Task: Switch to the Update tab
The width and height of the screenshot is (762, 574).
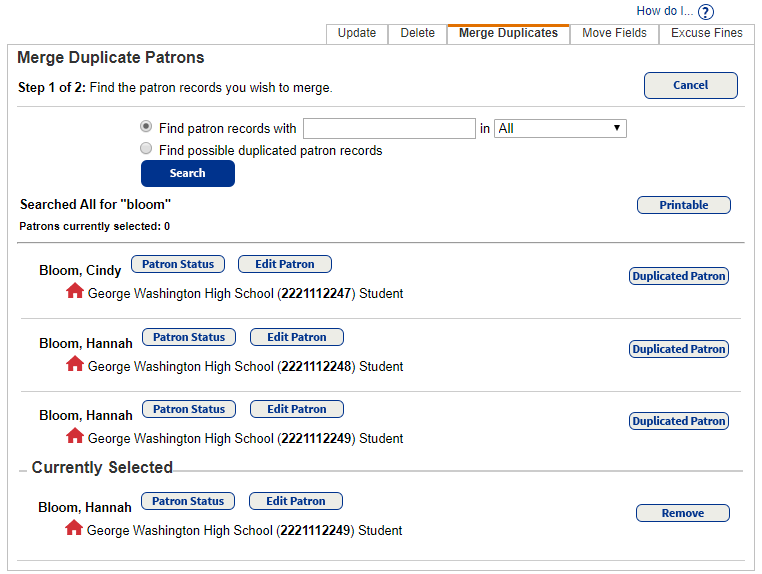Action: (357, 33)
